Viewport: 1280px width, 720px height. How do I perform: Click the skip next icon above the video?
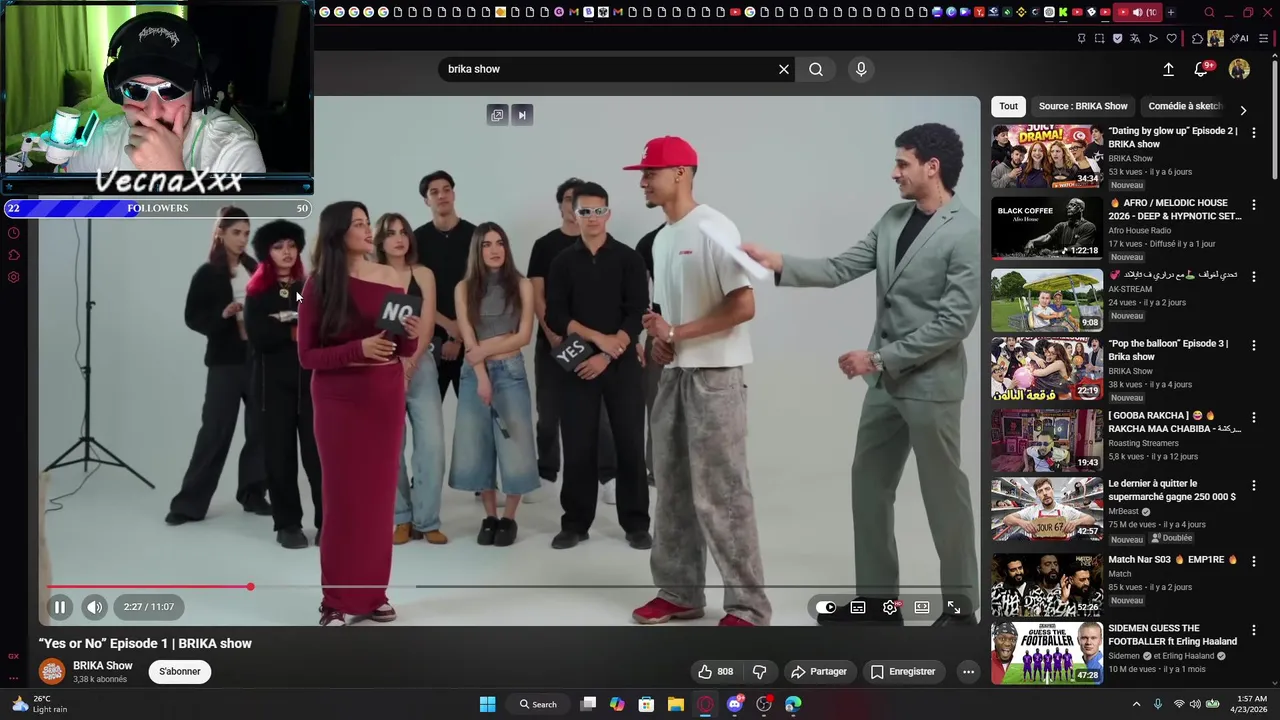coord(522,115)
